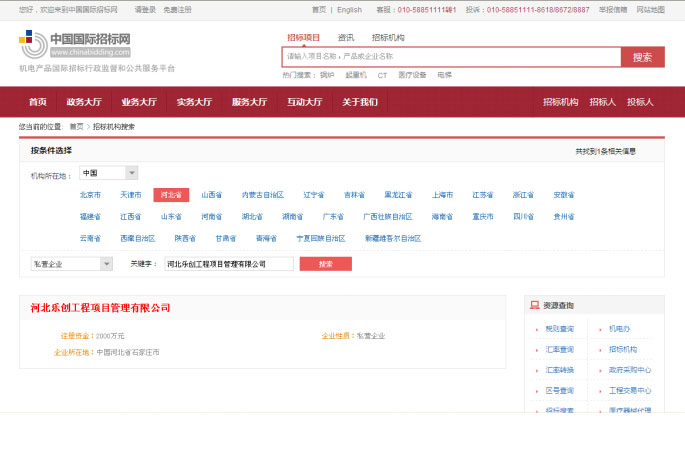The width and height of the screenshot is (685, 450).
Task: Select province 安徽省
Action: coord(564,195)
